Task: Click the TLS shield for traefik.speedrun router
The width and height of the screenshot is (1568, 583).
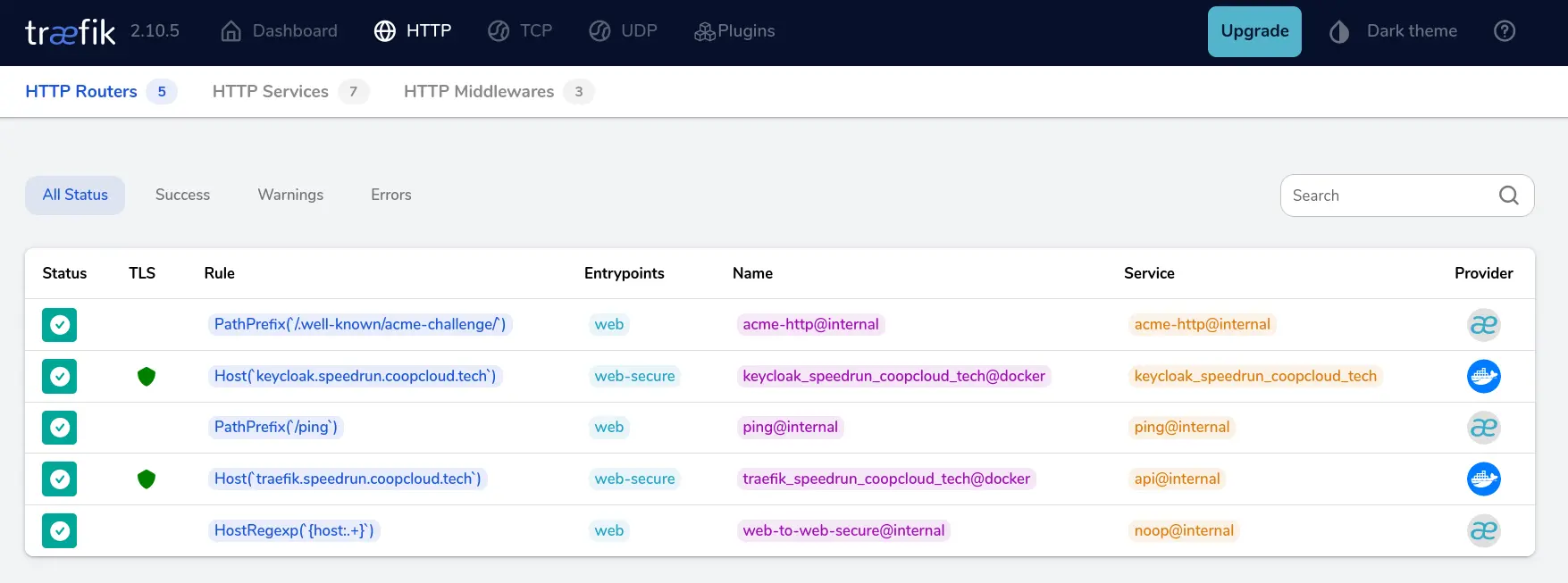Action: coord(147,479)
